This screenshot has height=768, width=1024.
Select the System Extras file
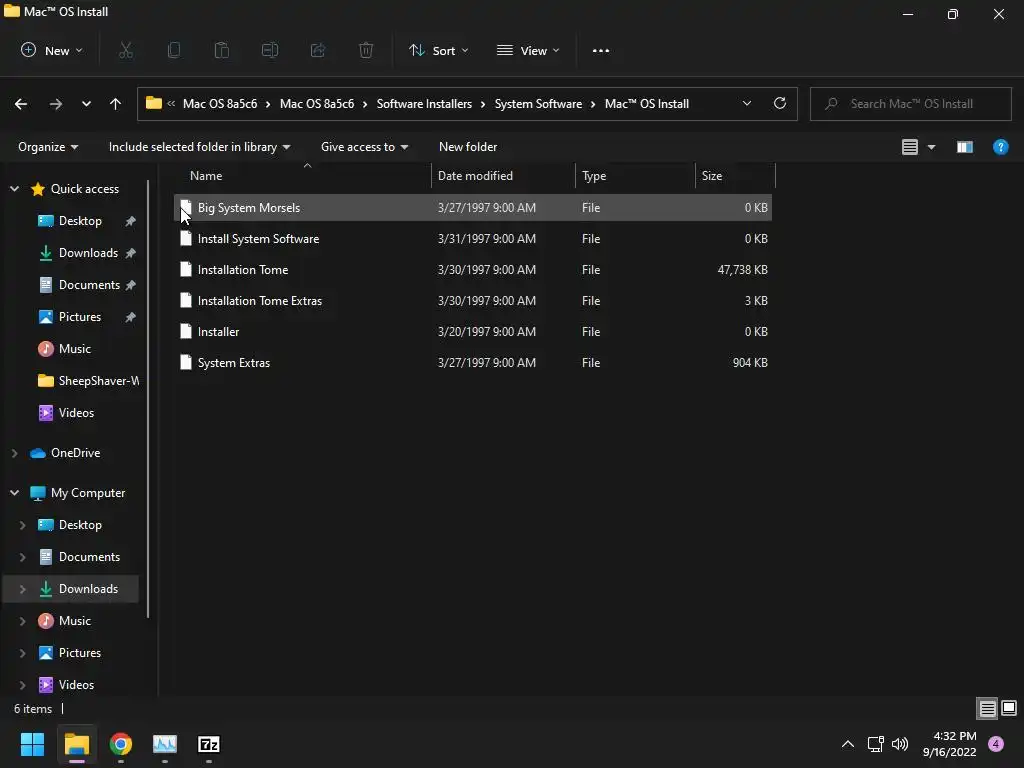coord(473,362)
